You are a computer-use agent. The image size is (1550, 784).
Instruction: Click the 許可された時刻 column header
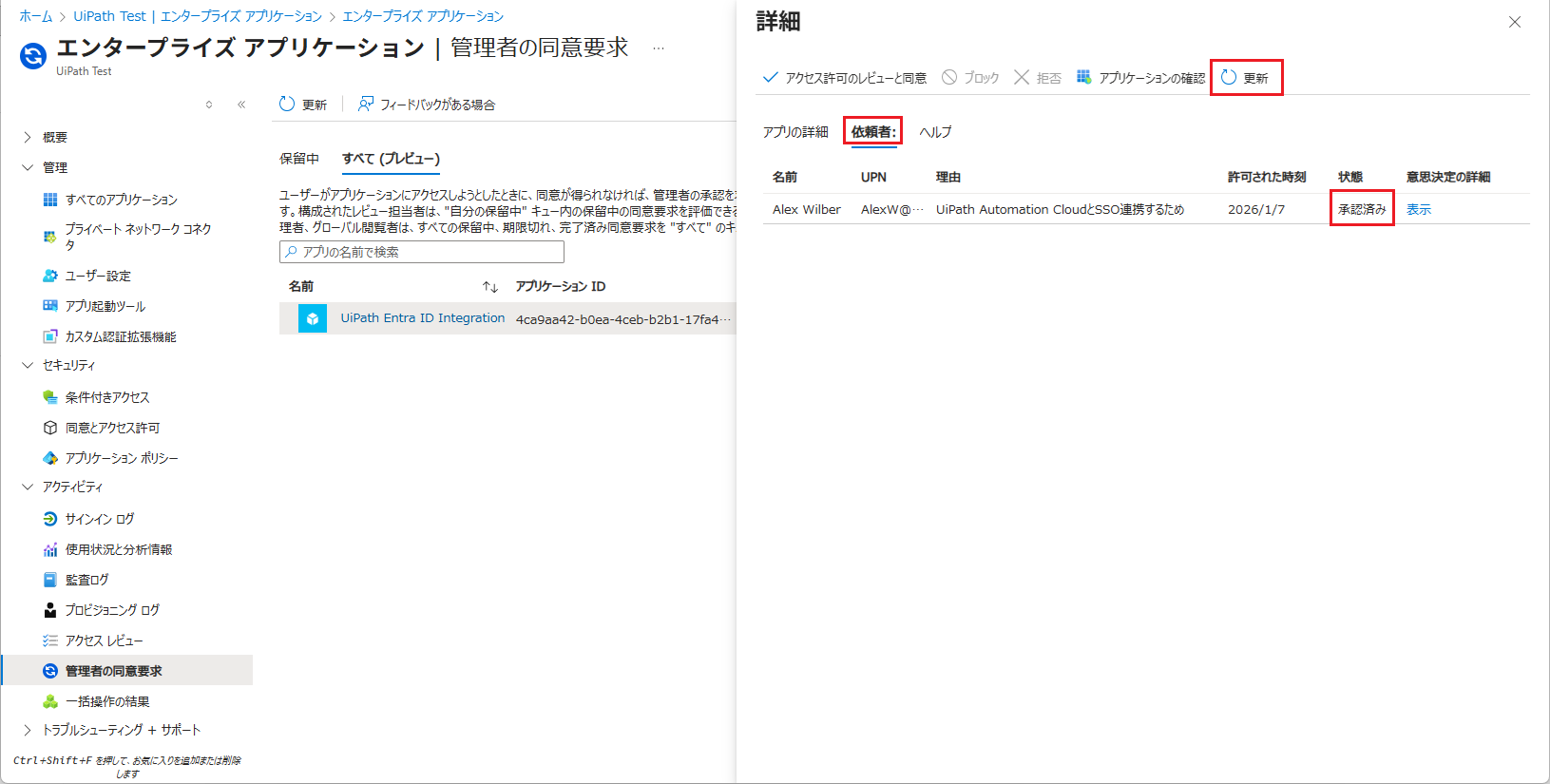pyautogui.click(x=1267, y=177)
